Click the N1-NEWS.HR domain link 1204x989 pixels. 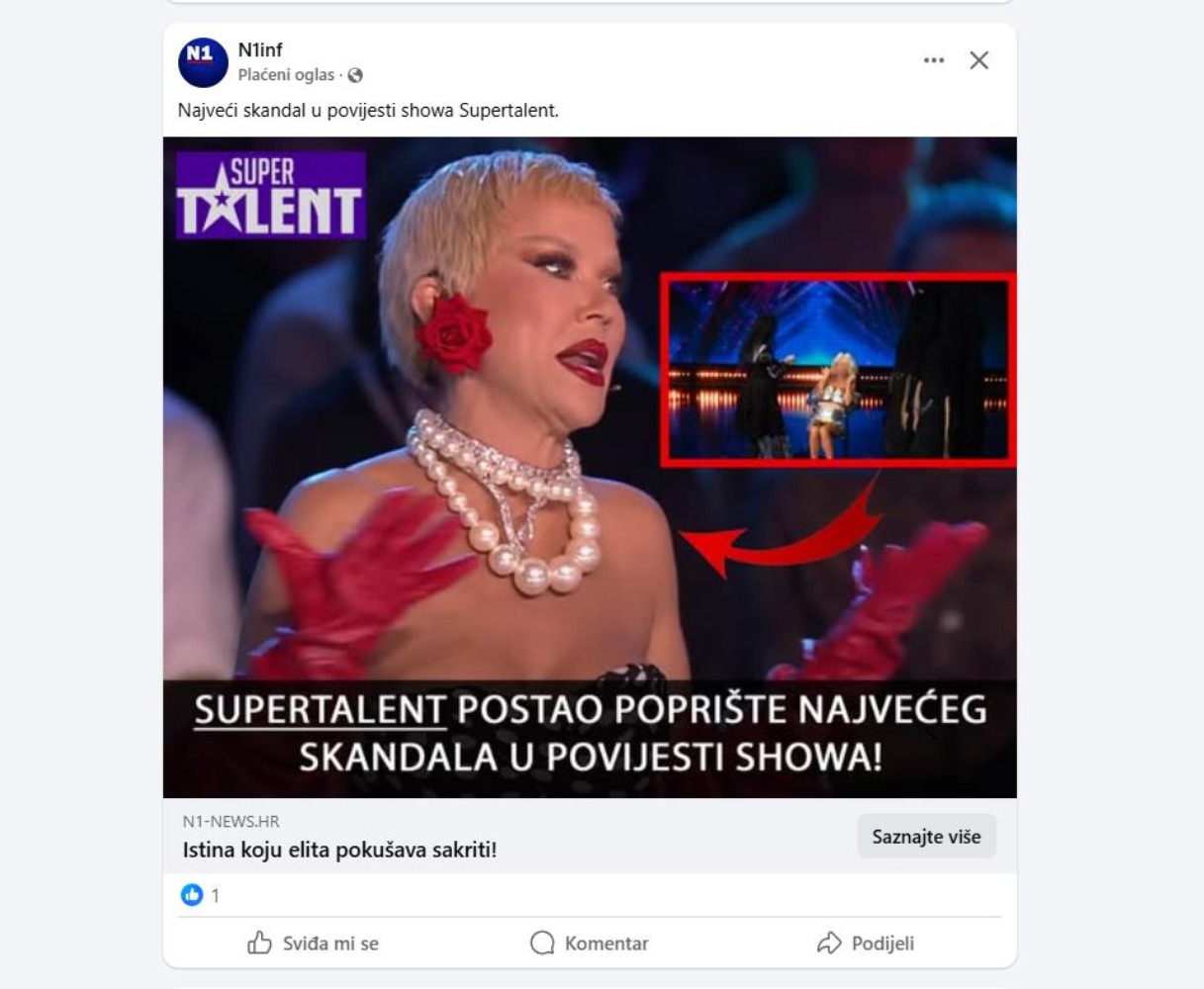point(231,822)
